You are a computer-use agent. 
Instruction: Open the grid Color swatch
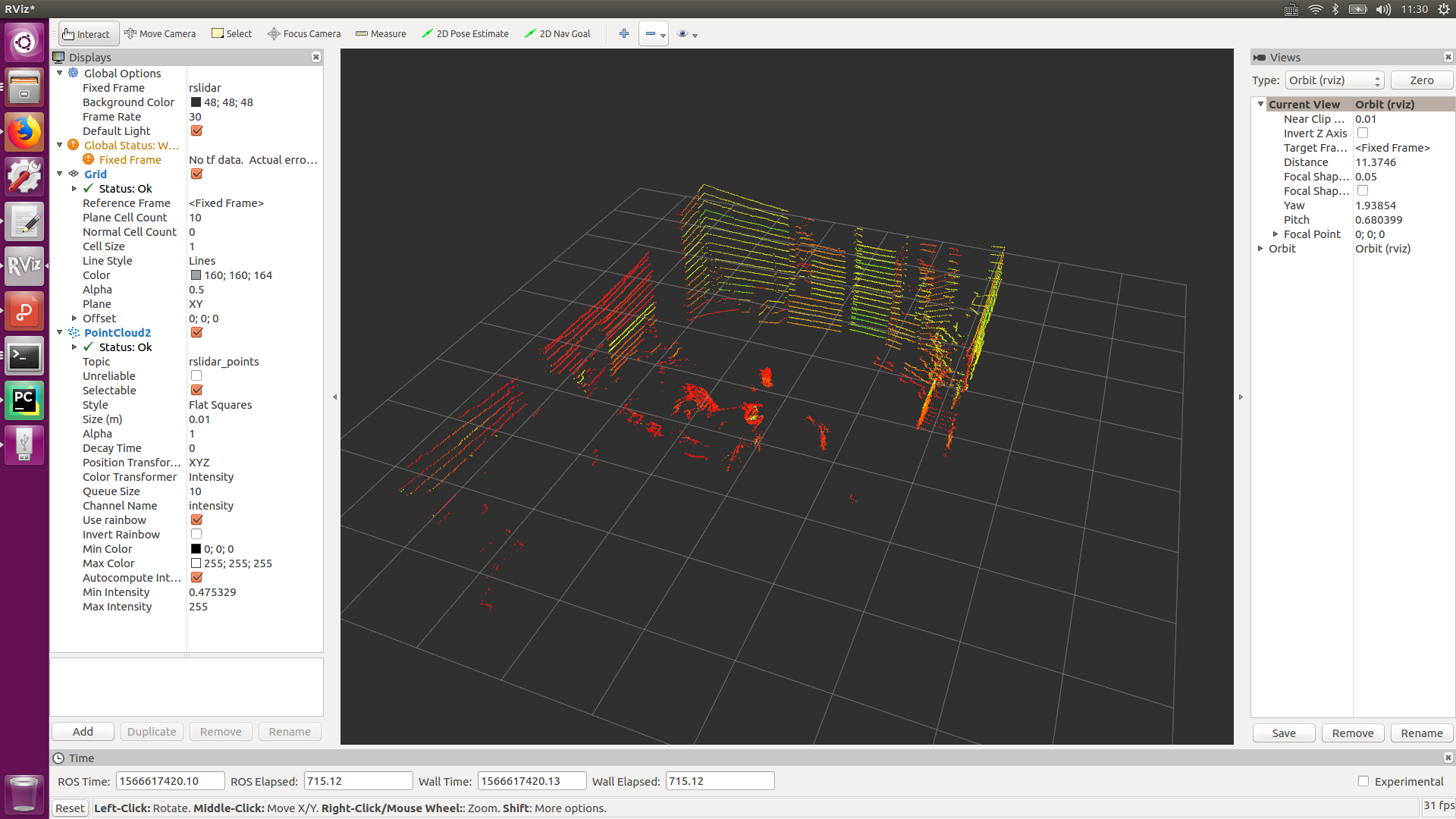(x=195, y=275)
